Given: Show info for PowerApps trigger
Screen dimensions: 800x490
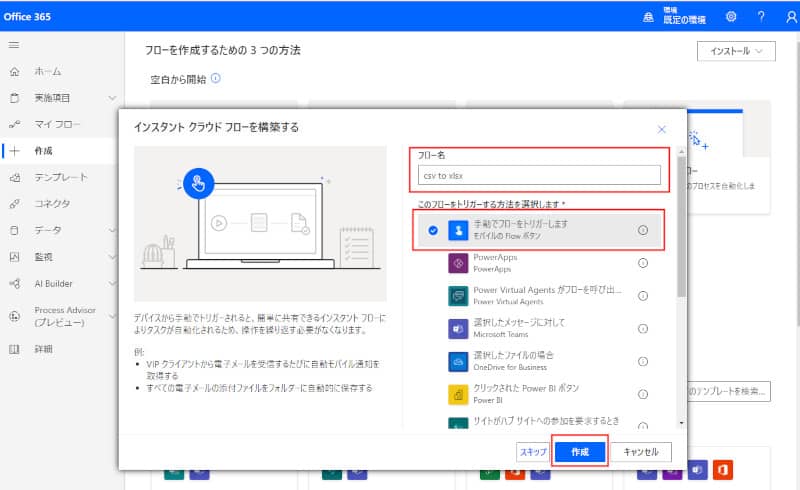Looking at the screenshot, I should click(643, 263).
